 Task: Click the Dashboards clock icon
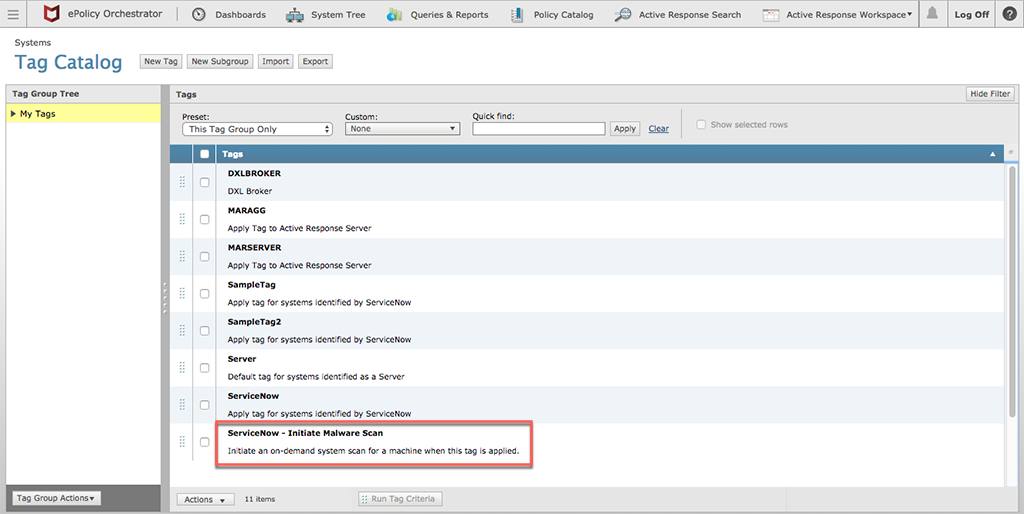coord(199,14)
